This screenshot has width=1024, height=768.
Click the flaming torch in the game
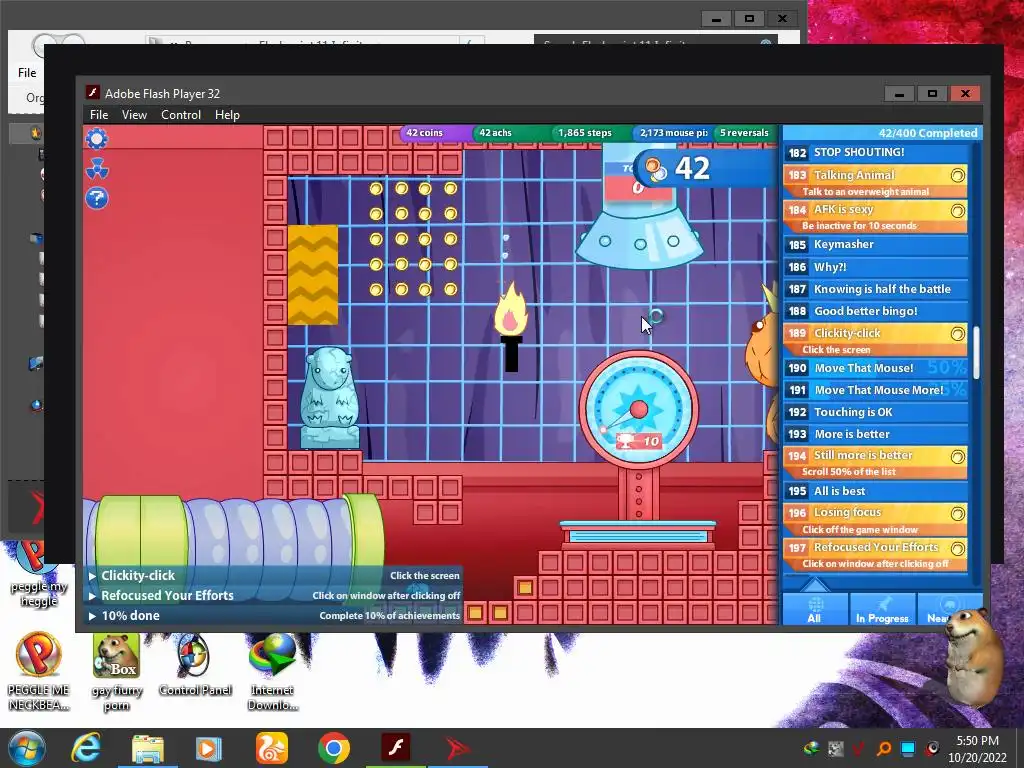pos(511,327)
